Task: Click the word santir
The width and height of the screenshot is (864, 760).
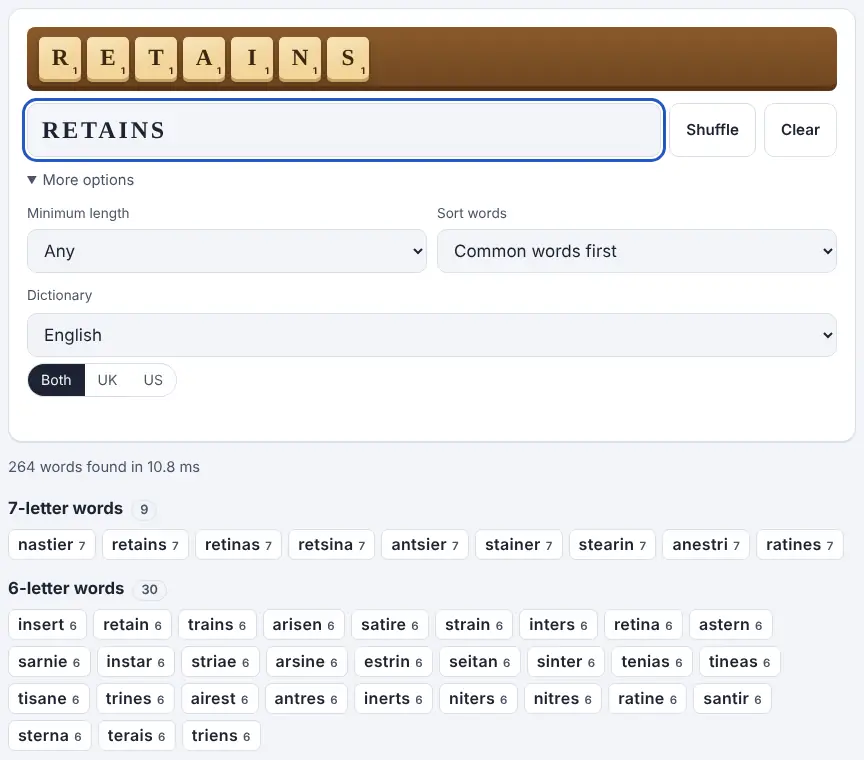Action: pos(732,698)
